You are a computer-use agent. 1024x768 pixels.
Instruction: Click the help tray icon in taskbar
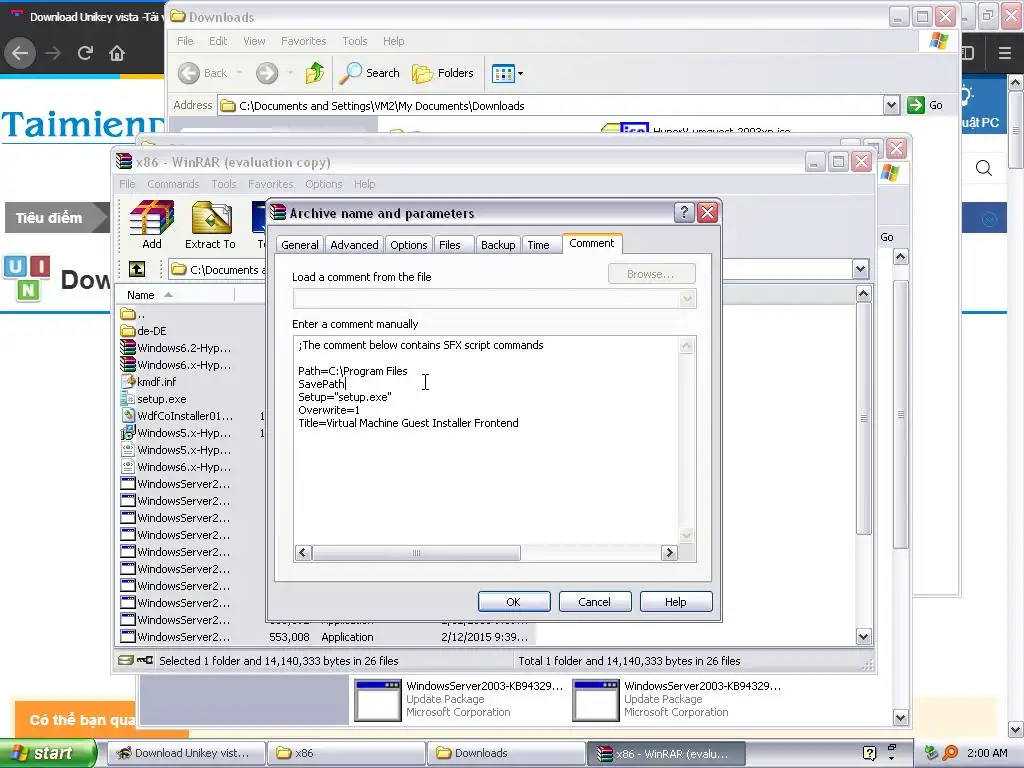[x=869, y=753]
